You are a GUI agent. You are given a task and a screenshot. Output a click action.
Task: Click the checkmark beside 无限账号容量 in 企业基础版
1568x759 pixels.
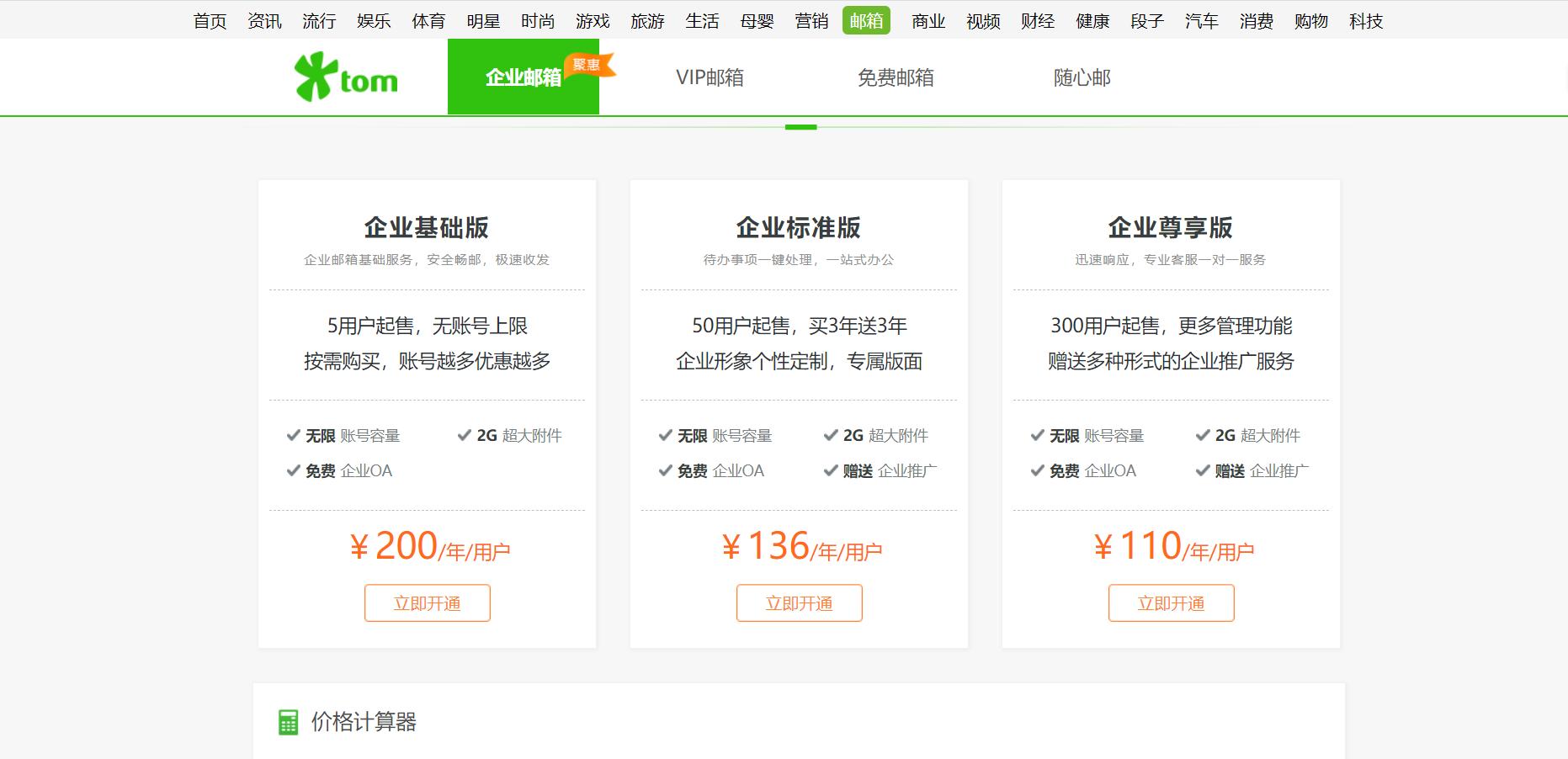coord(294,435)
